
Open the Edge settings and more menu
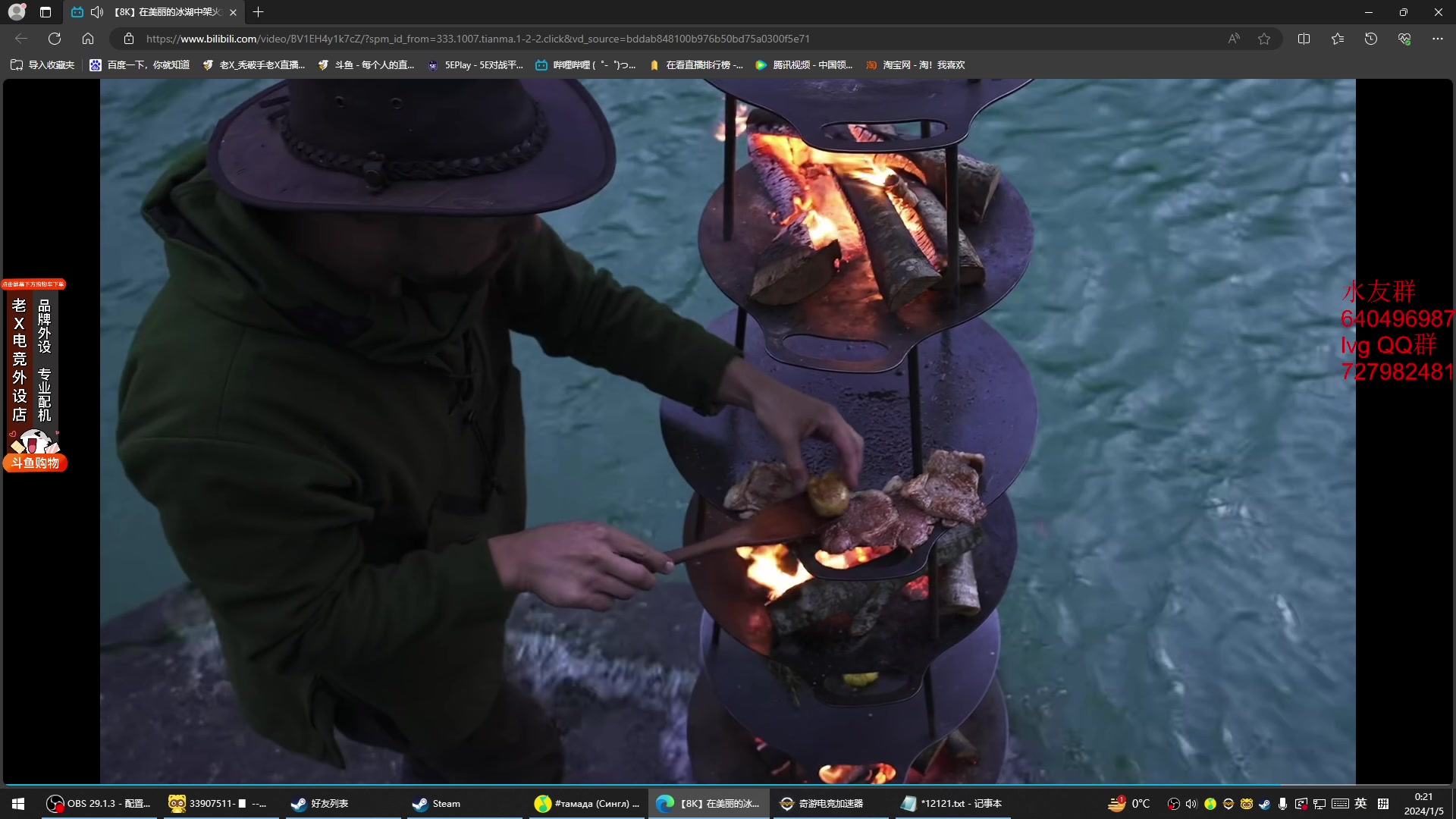[1438, 39]
